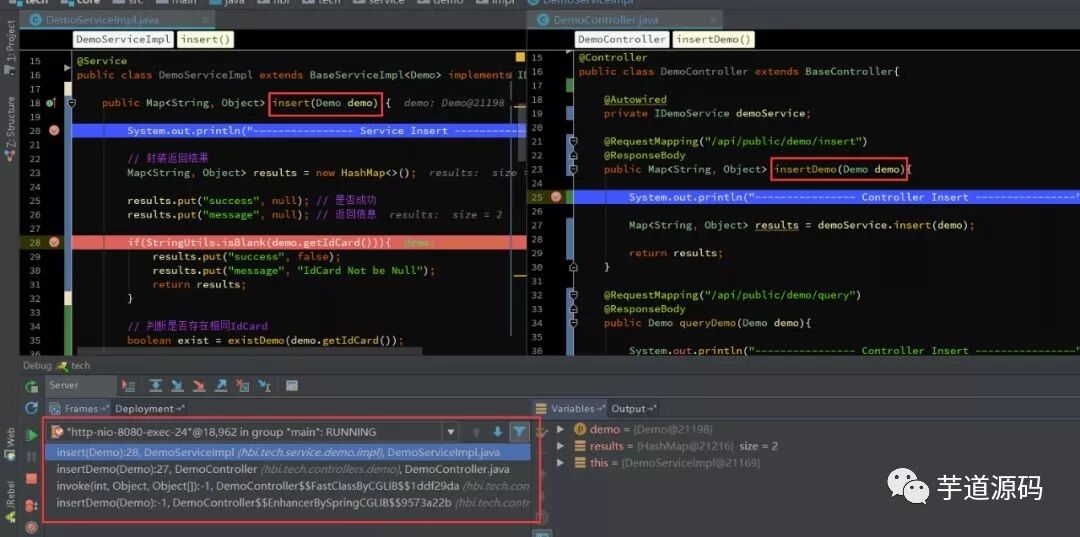Select the insertDemo(Demo):27 DemoController frame
This screenshot has width=1080, height=537.
284,470
